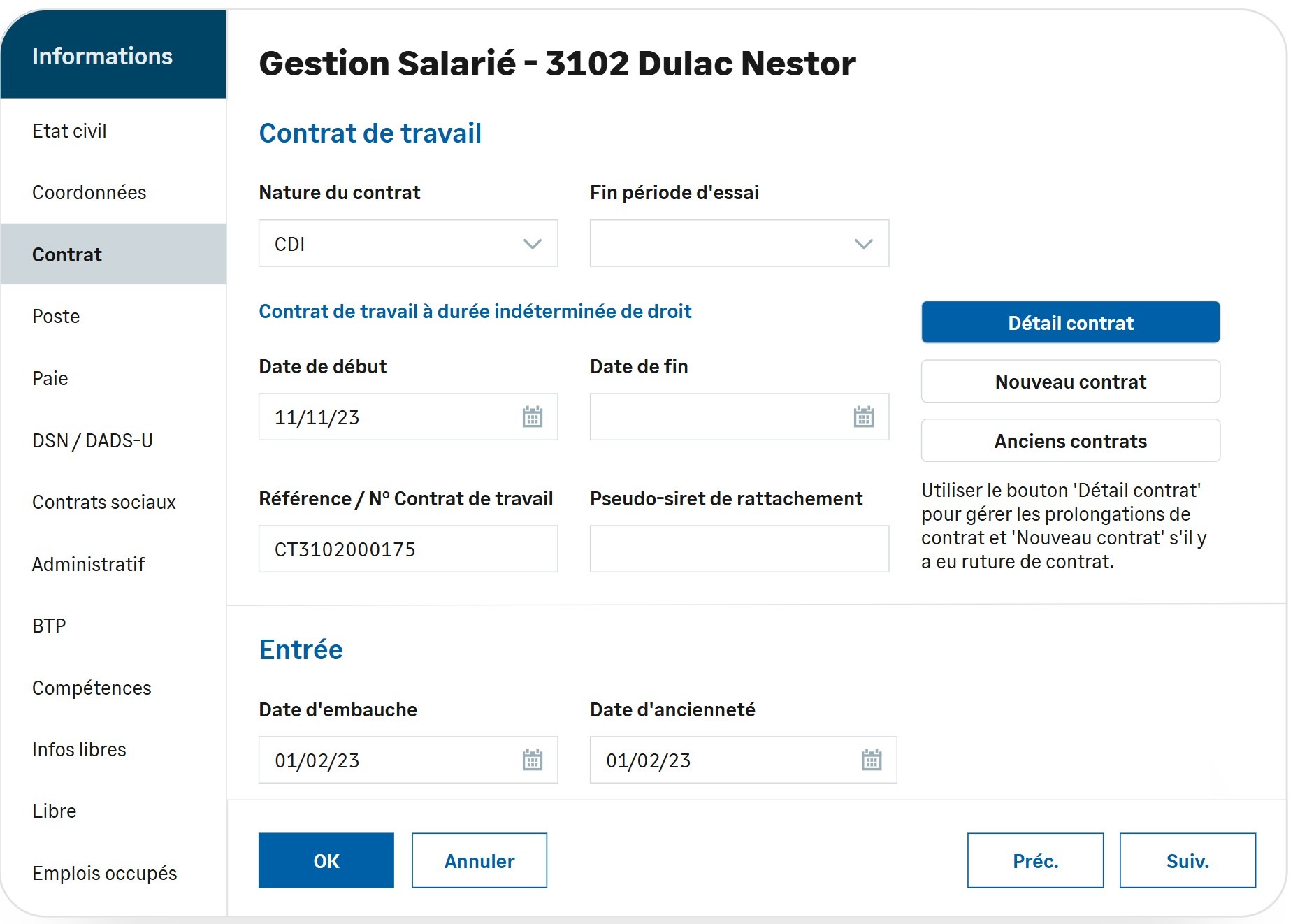Go to next employee with Suiv.
Image resolution: width=1293 pixels, height=924 pixels.
click(1187, 860)
